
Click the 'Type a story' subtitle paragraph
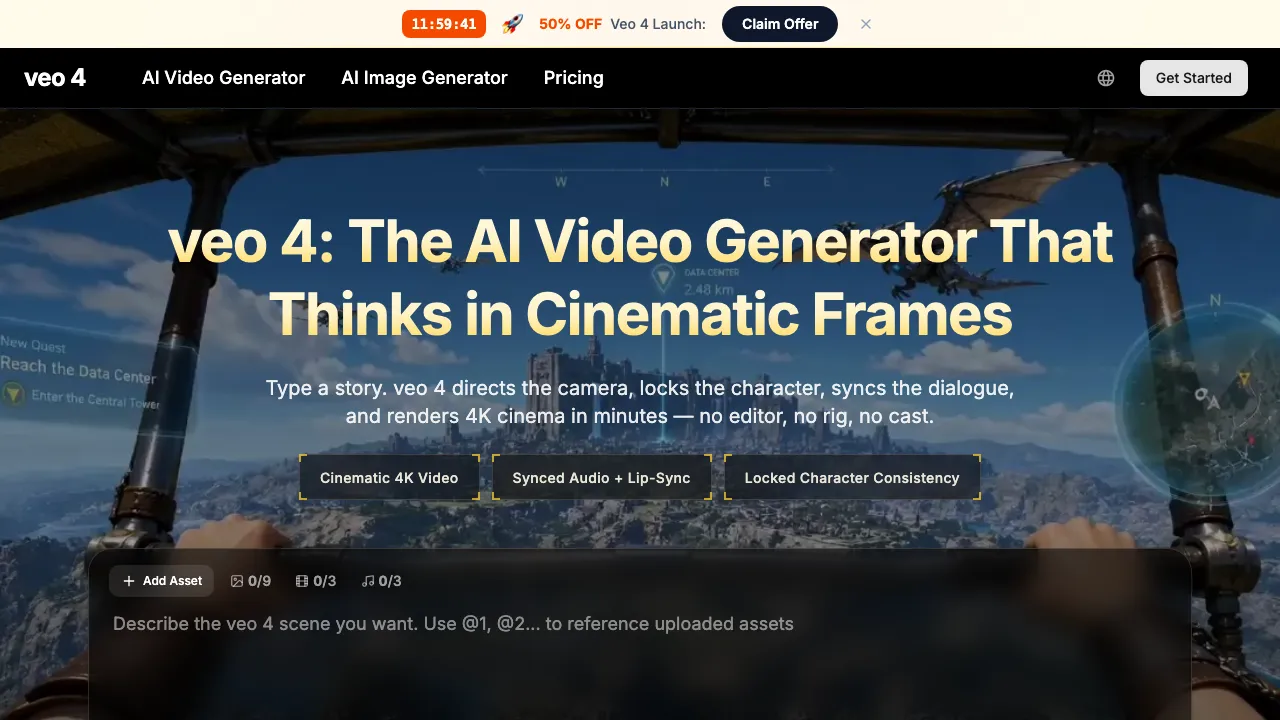[640, 402]
